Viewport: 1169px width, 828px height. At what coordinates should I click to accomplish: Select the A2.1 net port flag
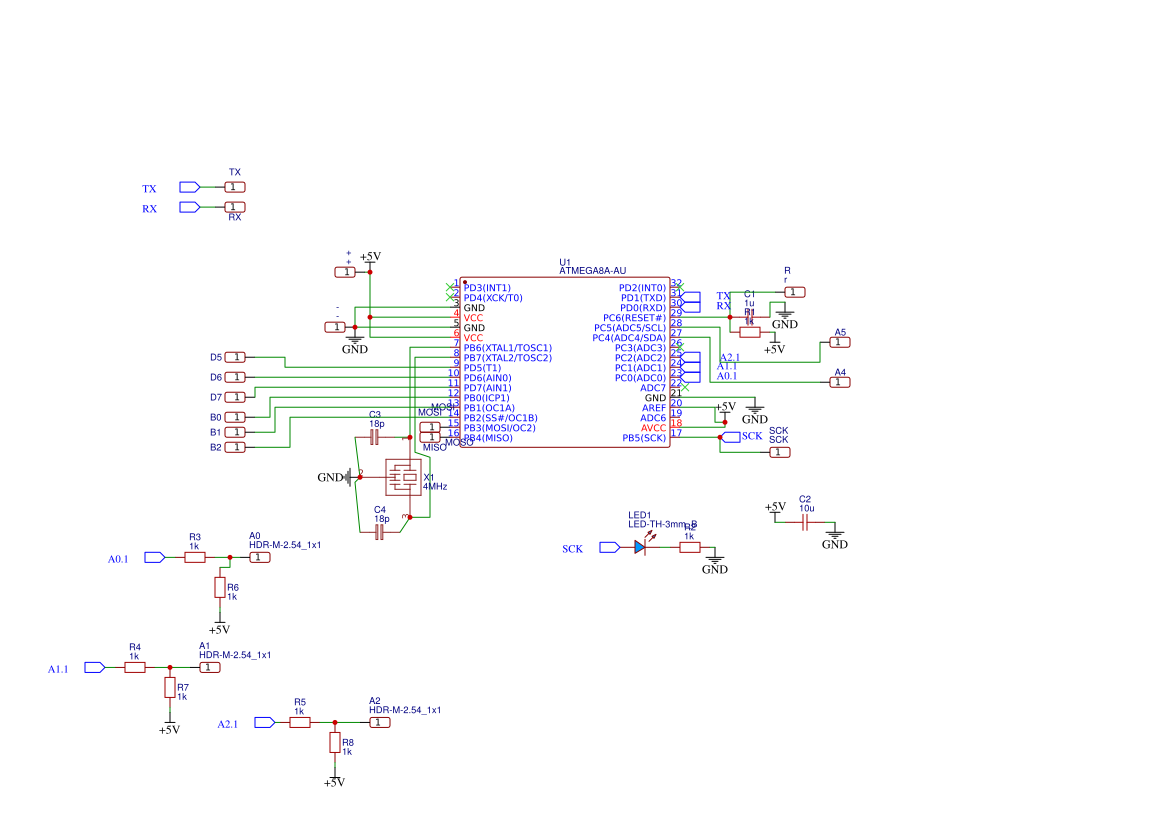coord(265,722)
